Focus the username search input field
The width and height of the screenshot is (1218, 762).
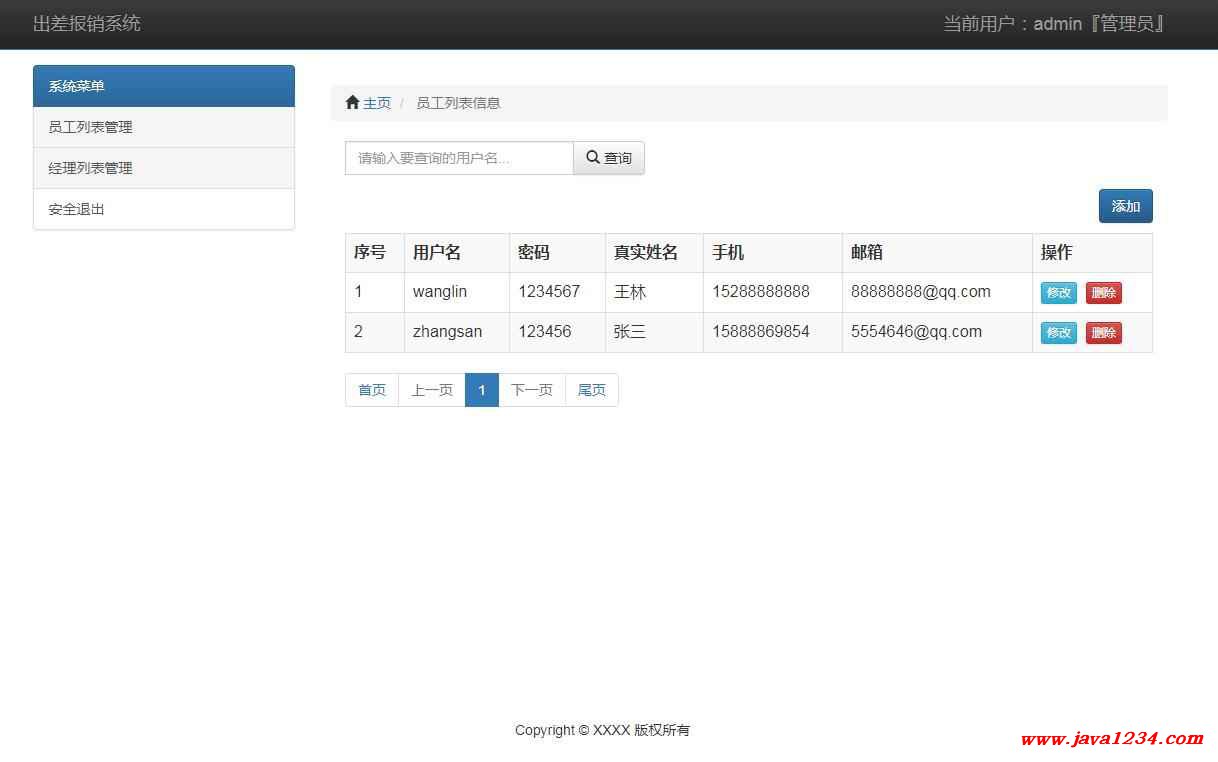(459, 158)
